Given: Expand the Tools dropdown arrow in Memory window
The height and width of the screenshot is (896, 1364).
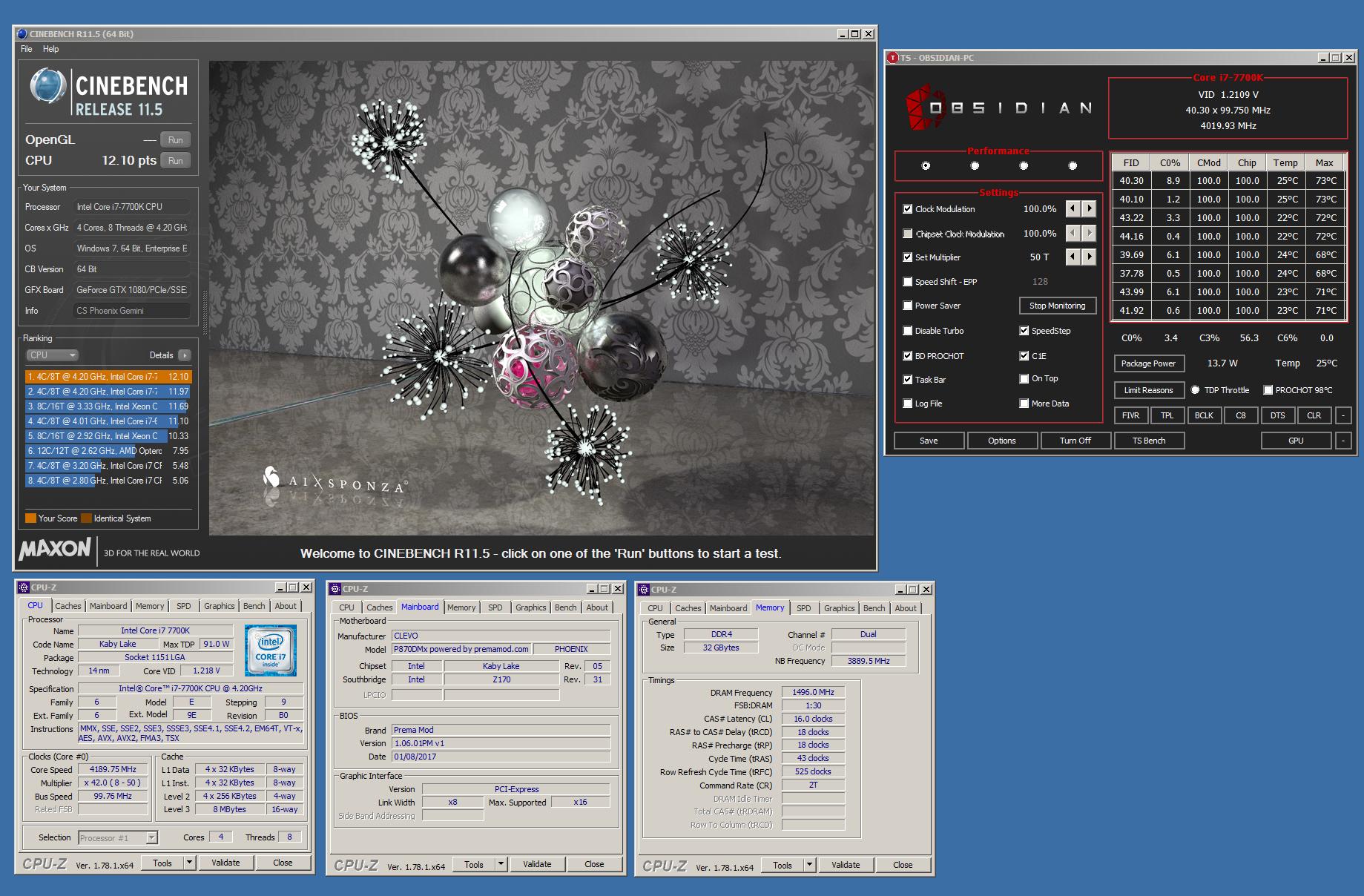Looking at the screenshot, I should click(809, 865).
